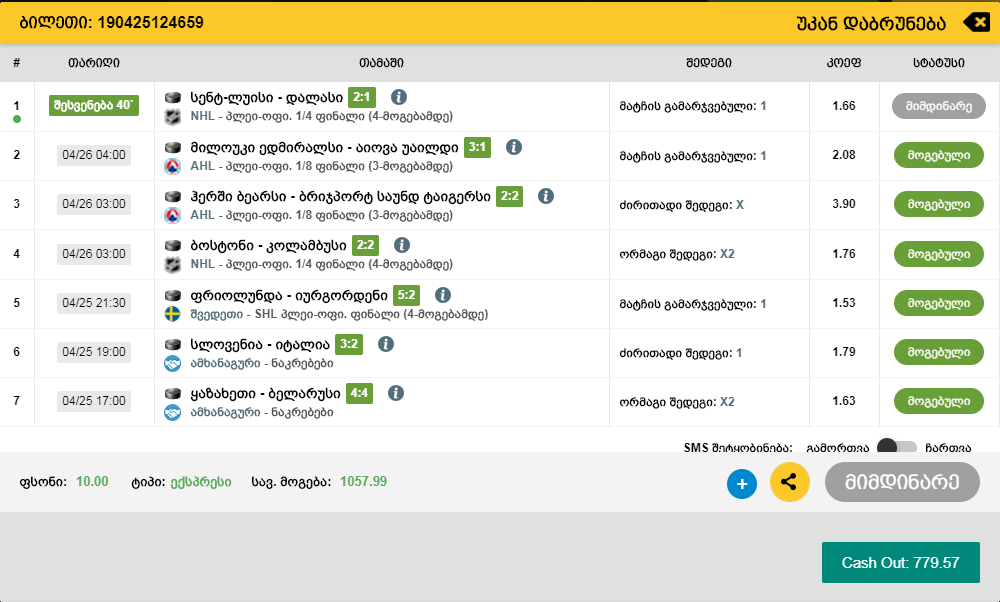The height and width of the screenshot is (602, 1000).
Task: Click the კოეფ column header
Action: click(x=844, y=62)
